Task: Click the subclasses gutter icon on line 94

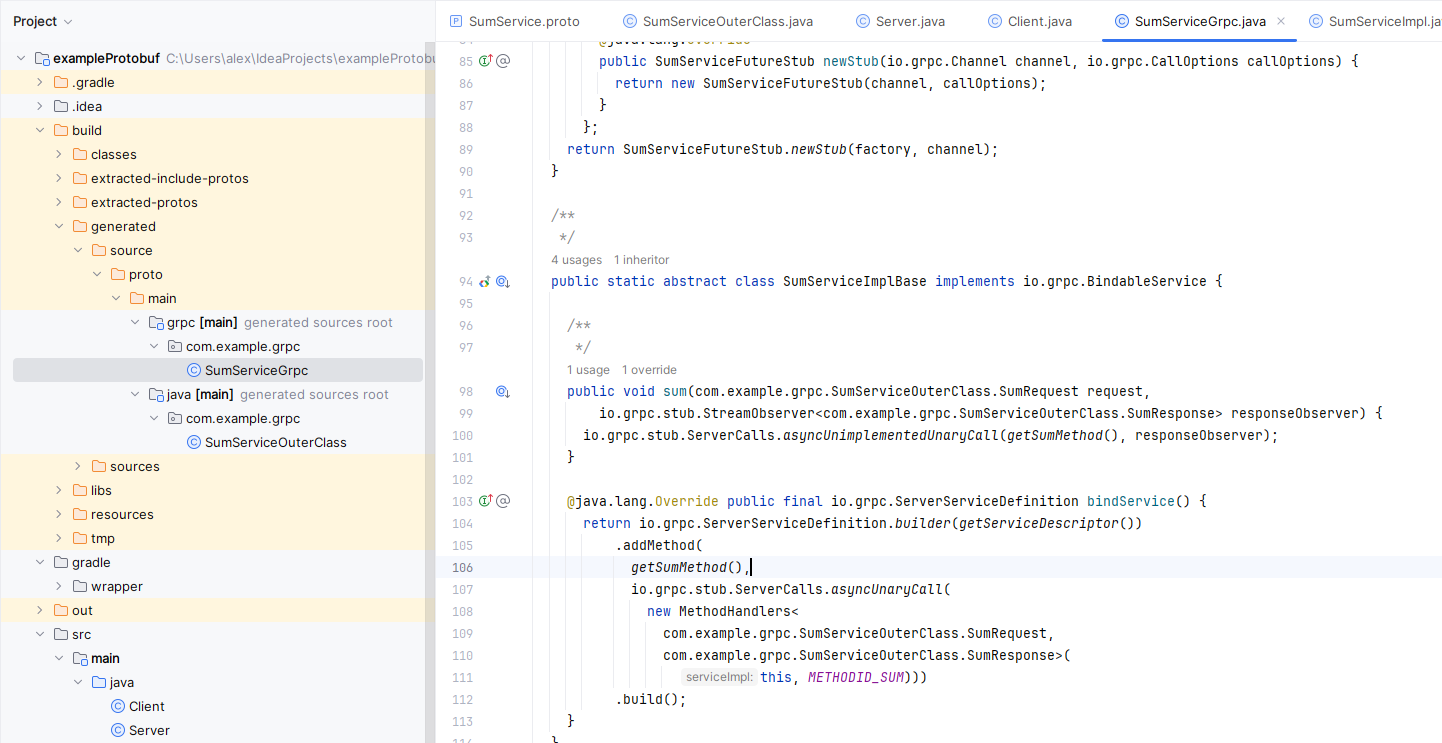Action: pyautogui.click(x=503, y=282)
